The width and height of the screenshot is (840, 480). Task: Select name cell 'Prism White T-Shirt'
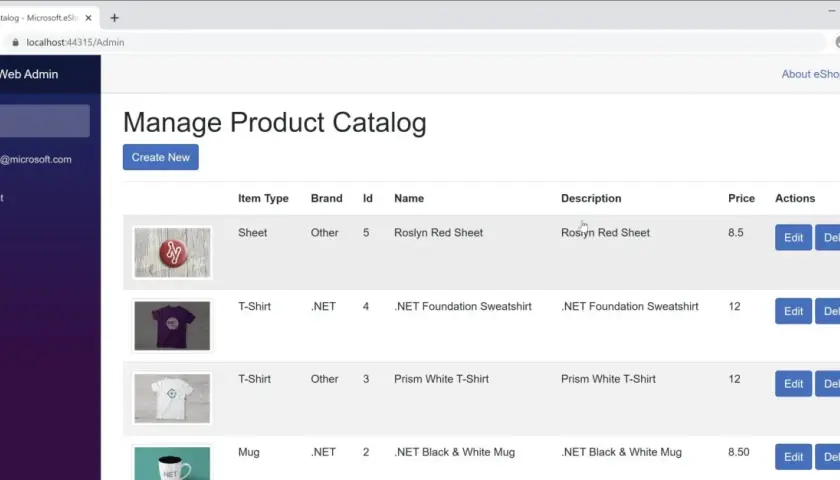tap(441, 379)
